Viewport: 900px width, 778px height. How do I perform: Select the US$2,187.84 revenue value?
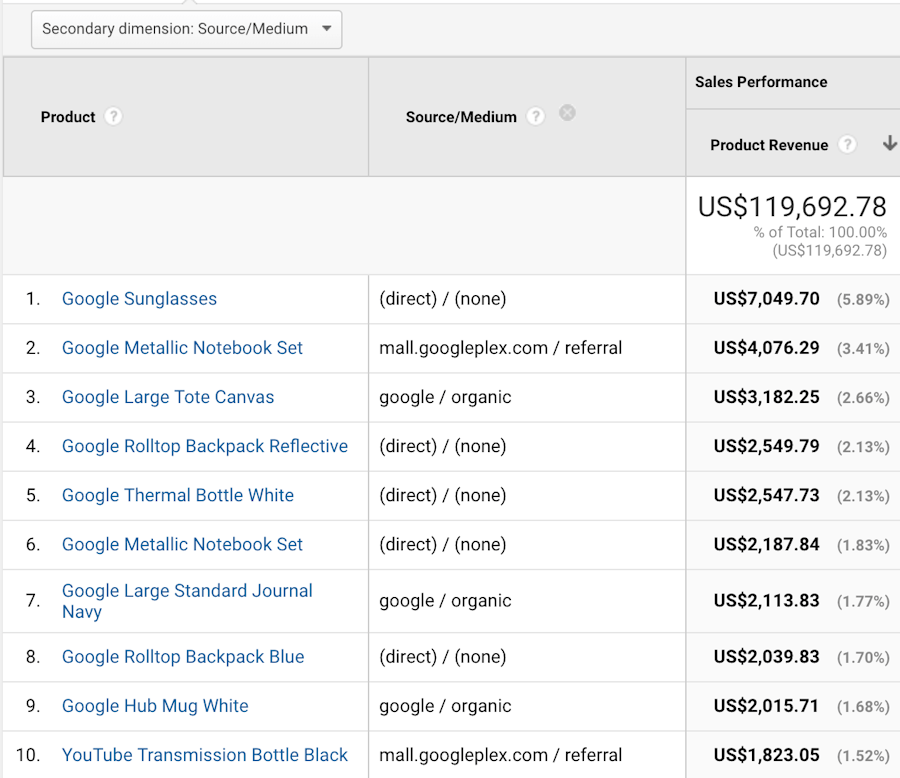coord(766,544)
